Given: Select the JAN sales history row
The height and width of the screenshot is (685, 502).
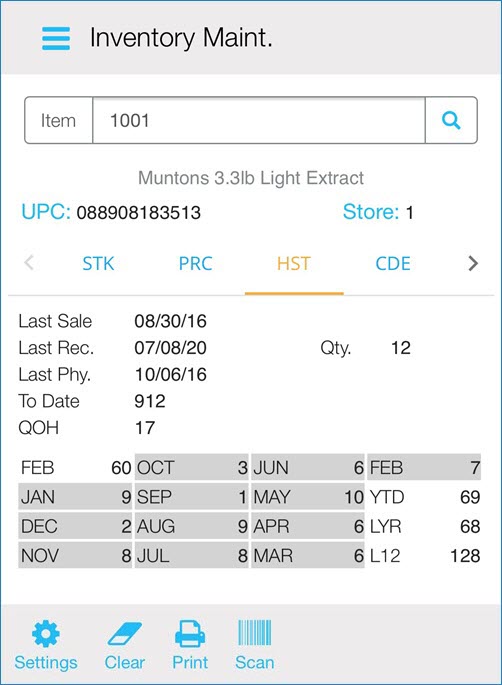Looking at the screenshot, I should pos(75,497).
